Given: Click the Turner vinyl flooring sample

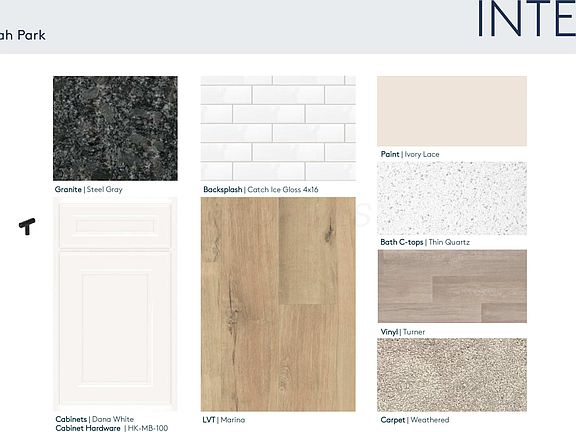Looking at the screenshot, I should pos(452,286).
